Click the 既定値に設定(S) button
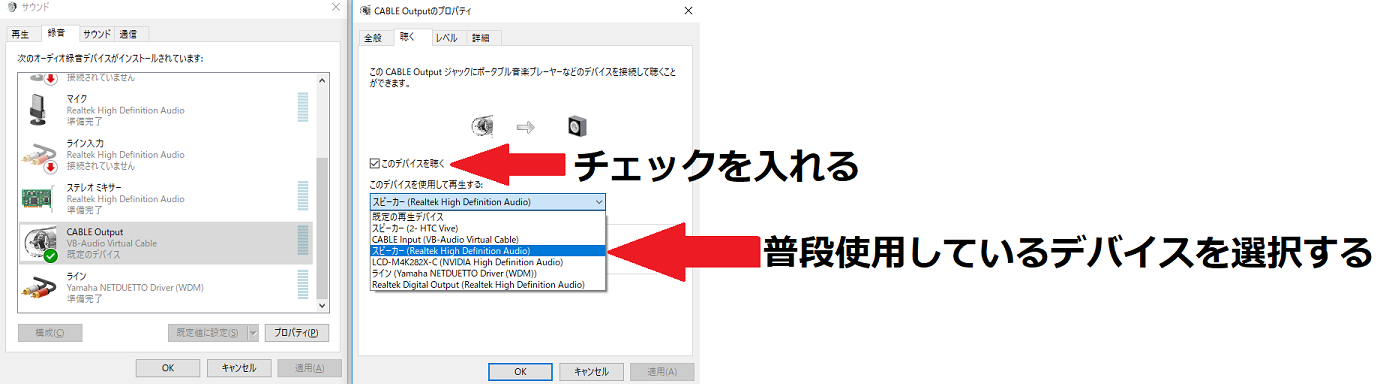 click(207, 332)
